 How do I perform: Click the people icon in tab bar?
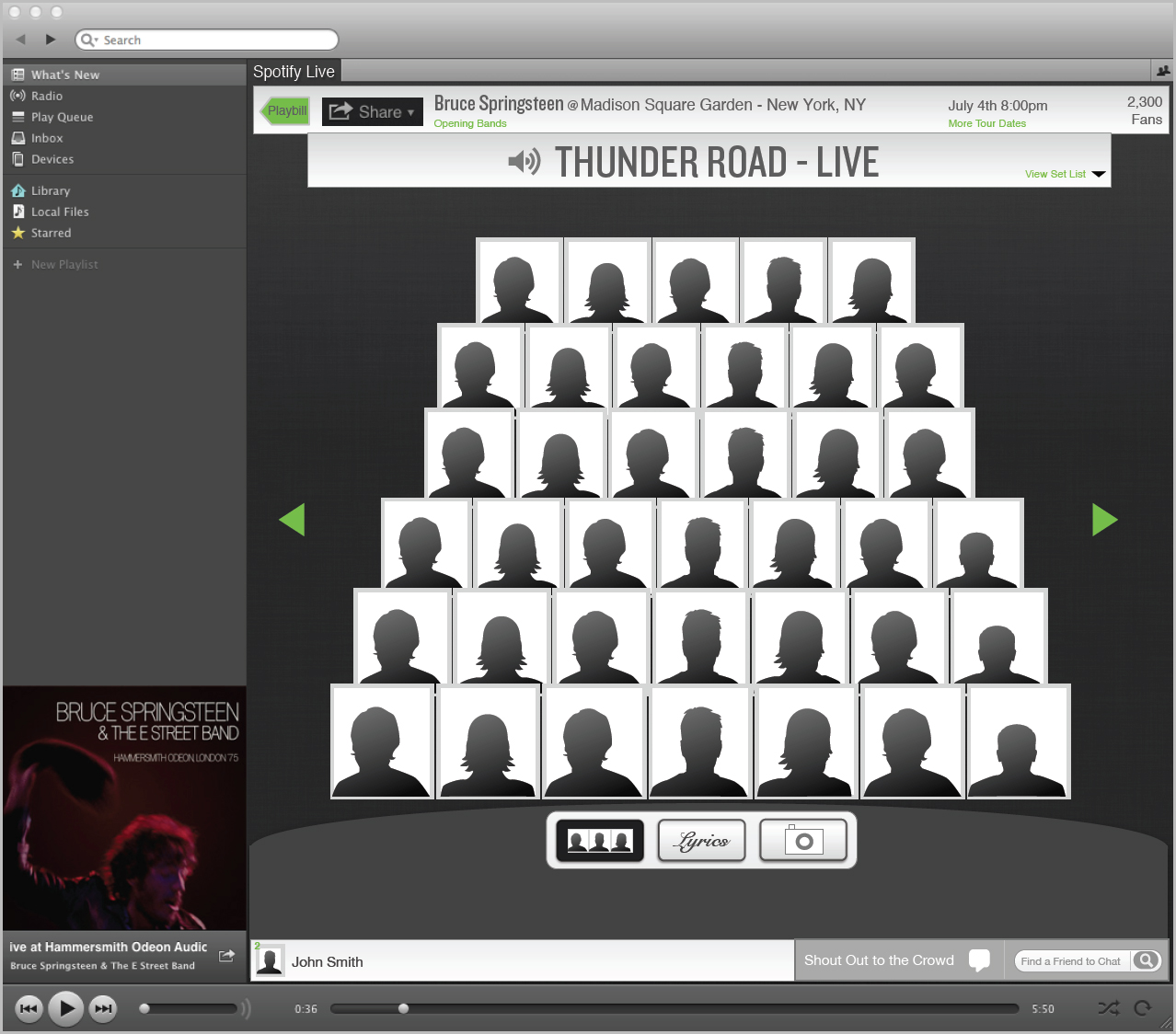[1163, 71]
